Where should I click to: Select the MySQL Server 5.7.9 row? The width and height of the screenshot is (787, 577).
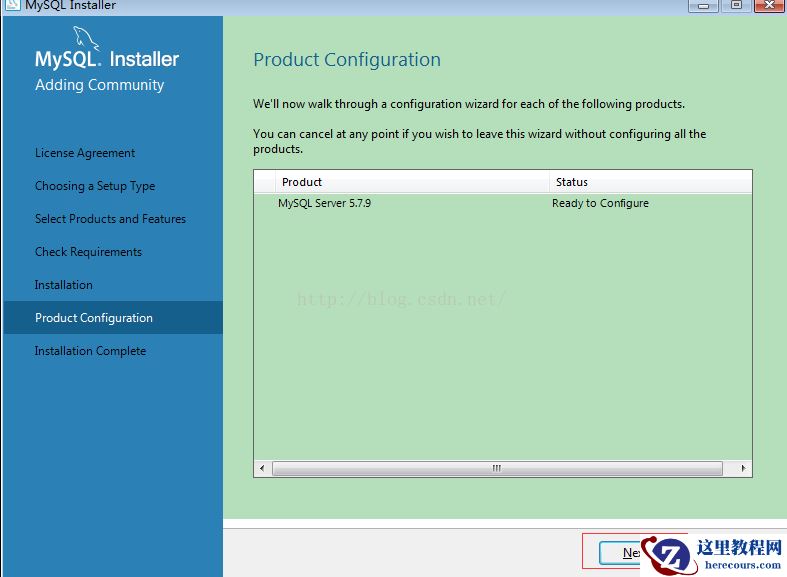(502, 203)
